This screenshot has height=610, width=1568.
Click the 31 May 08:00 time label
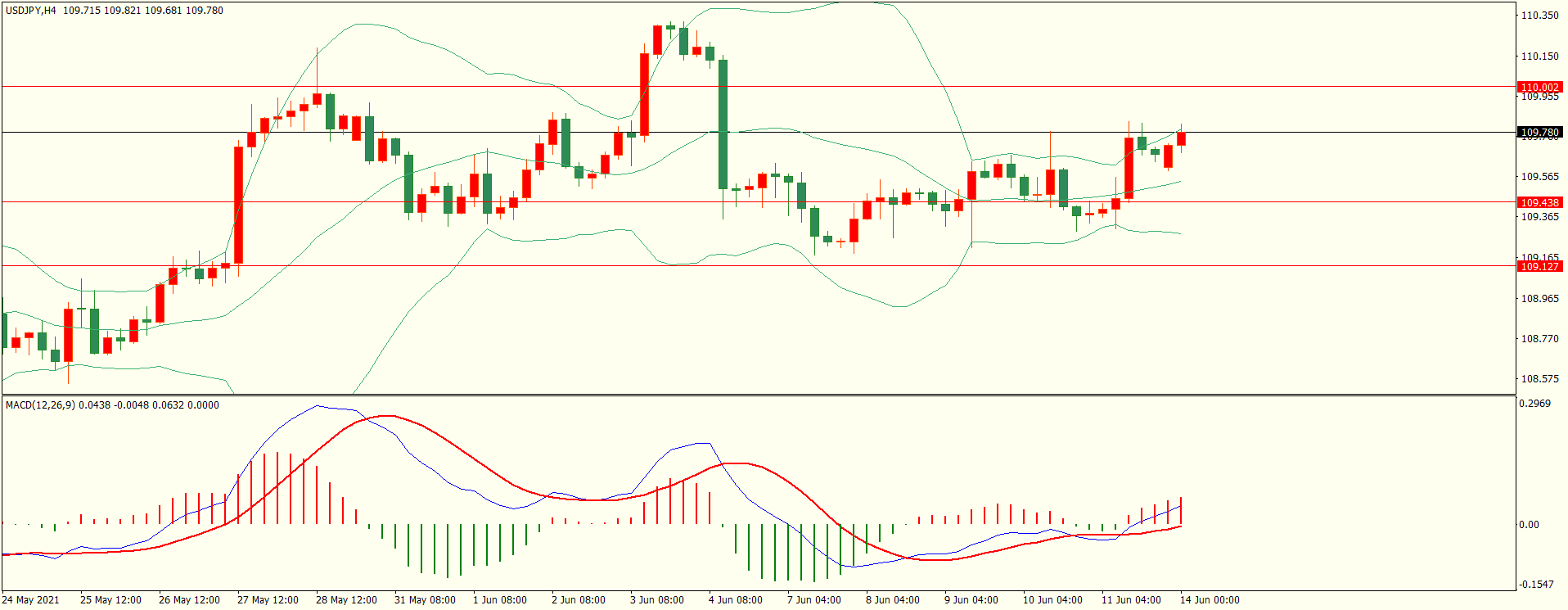(x=425, y=600)
